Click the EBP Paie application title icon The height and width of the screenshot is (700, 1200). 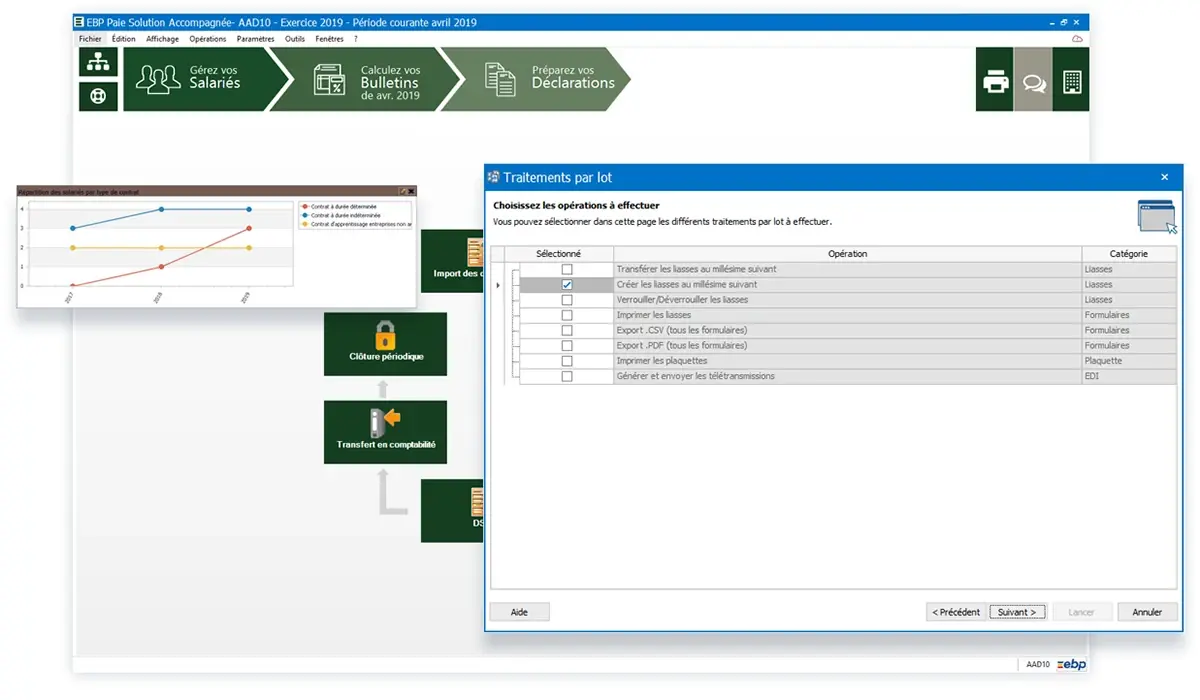(79, 22)
